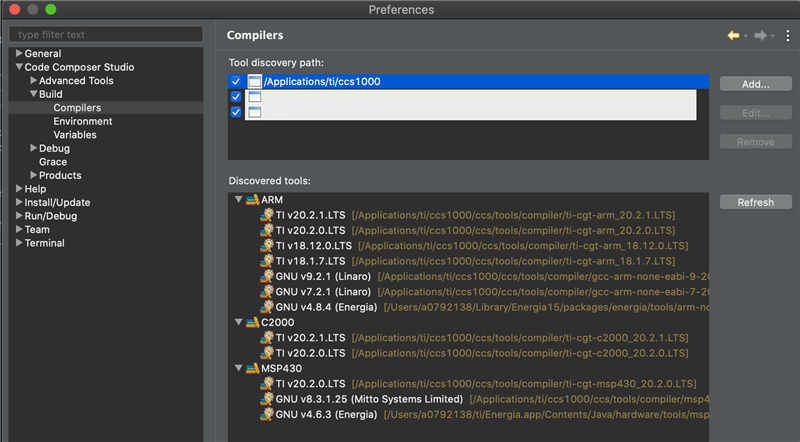800x442 pixels.
Task: Toggle the third discovery path checkbox
Action: pos(236,112)
